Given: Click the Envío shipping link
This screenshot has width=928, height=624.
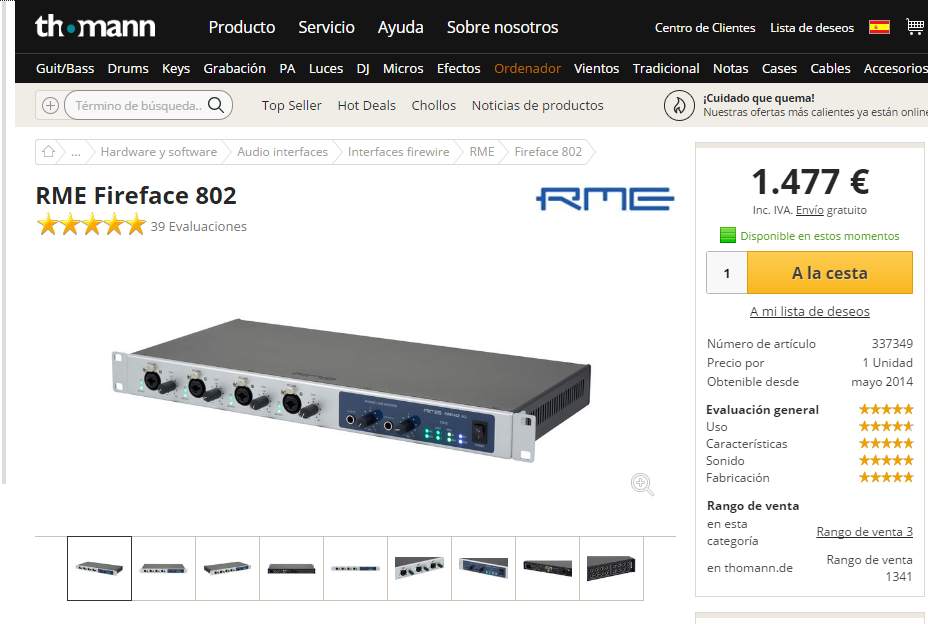Looking at the screenshot, I should pos(809,210).
